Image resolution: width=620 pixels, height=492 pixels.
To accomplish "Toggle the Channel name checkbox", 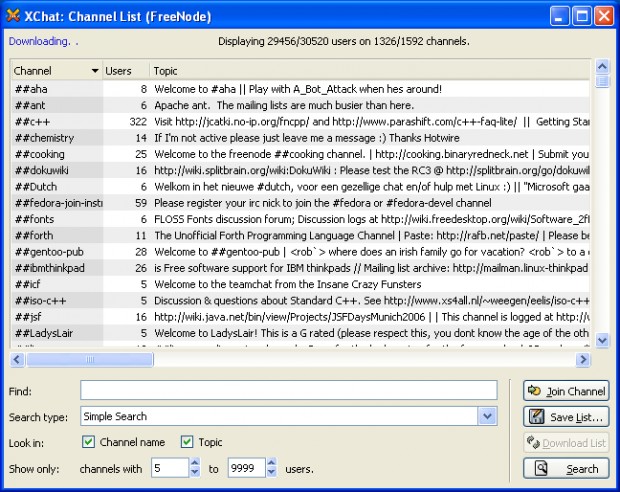I will [x=88, y=442].
